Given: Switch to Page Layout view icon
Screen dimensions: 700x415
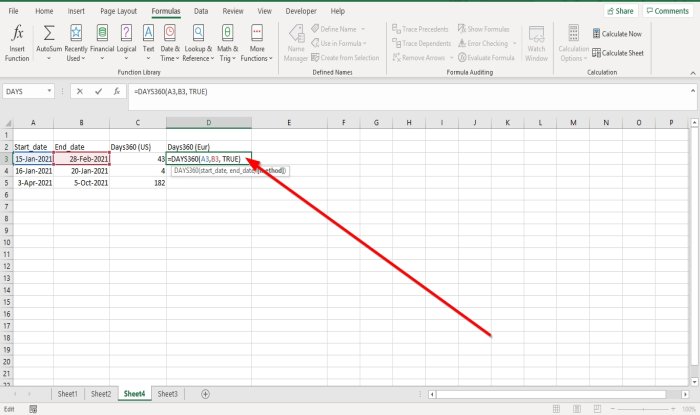Looking at the screenshot, I should pos(577,409).
